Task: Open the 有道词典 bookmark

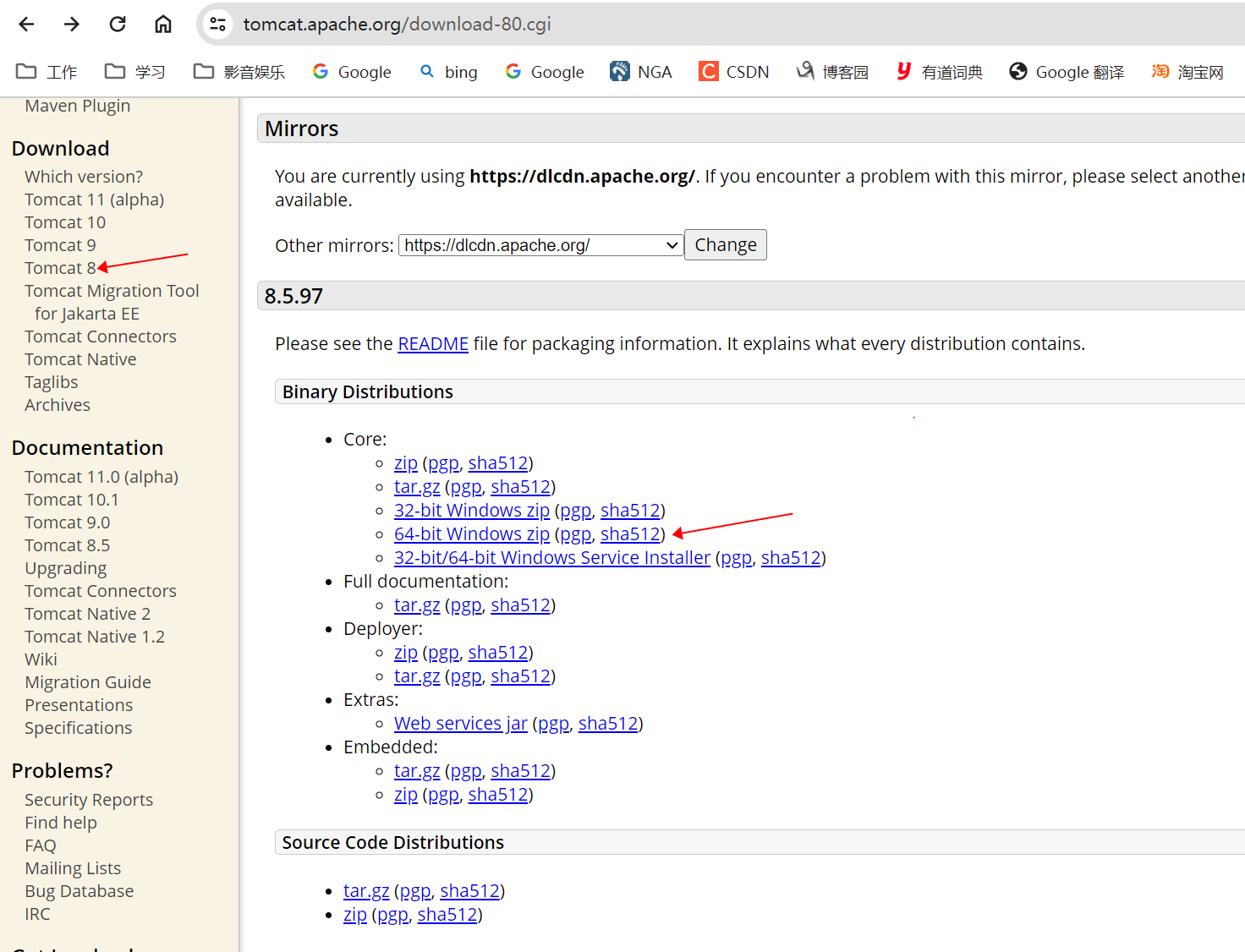Action: pos(939,72)
